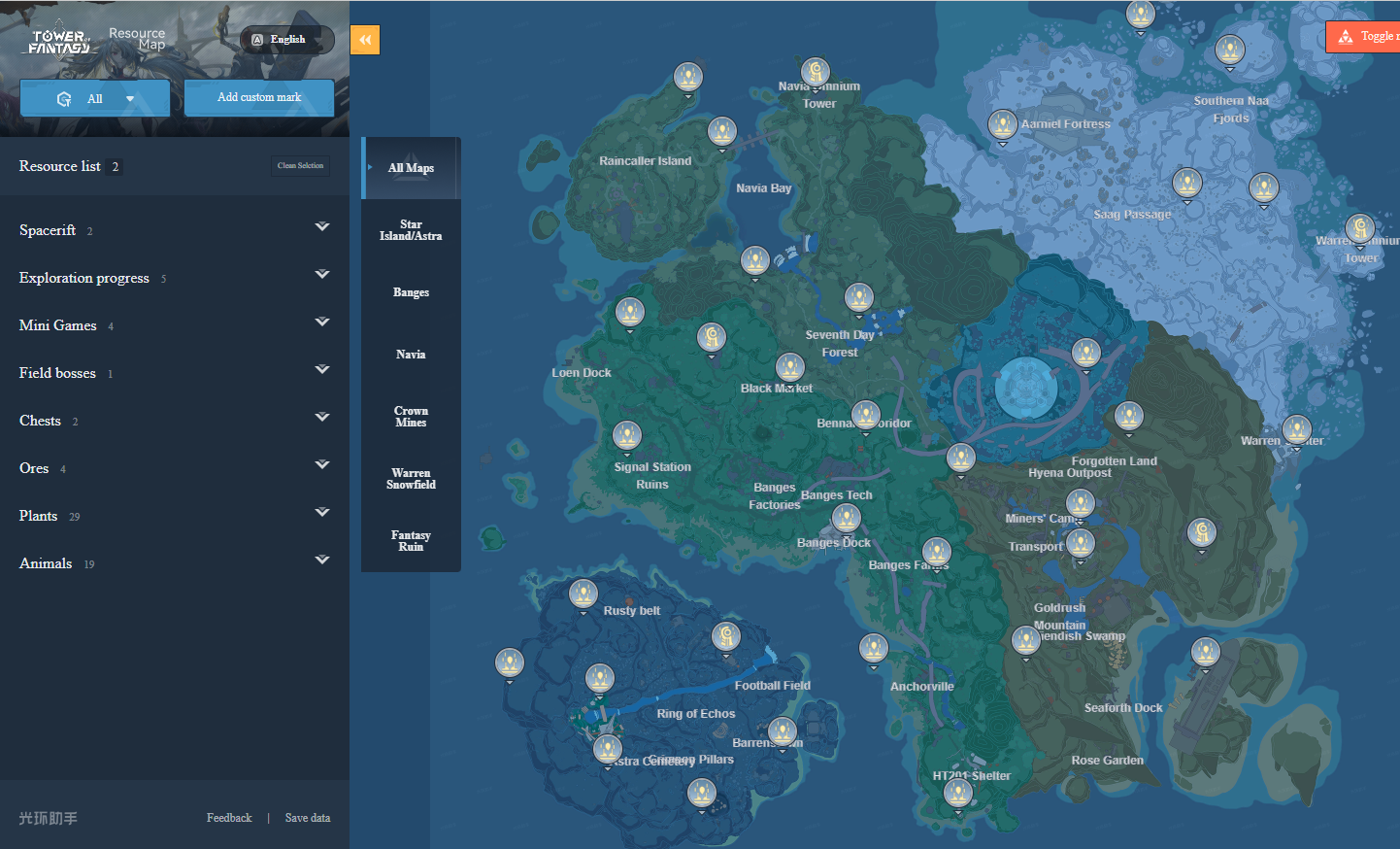Select the Fantasy Ruin map tab
1400x849 pixels.
coord(411,541)
